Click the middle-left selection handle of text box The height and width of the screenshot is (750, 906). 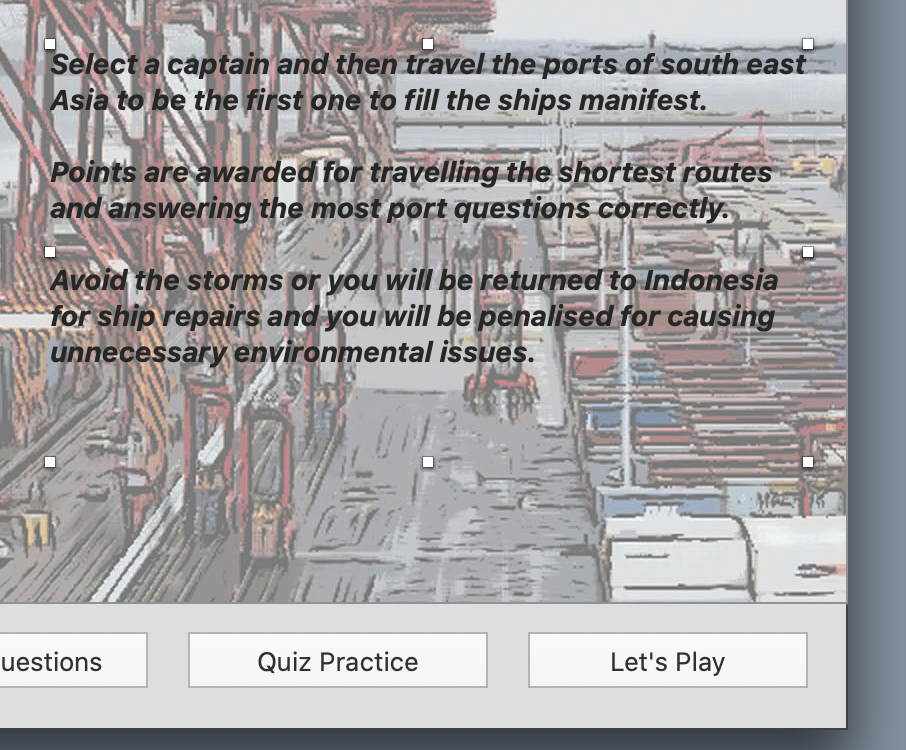click(x=50, y=252)
